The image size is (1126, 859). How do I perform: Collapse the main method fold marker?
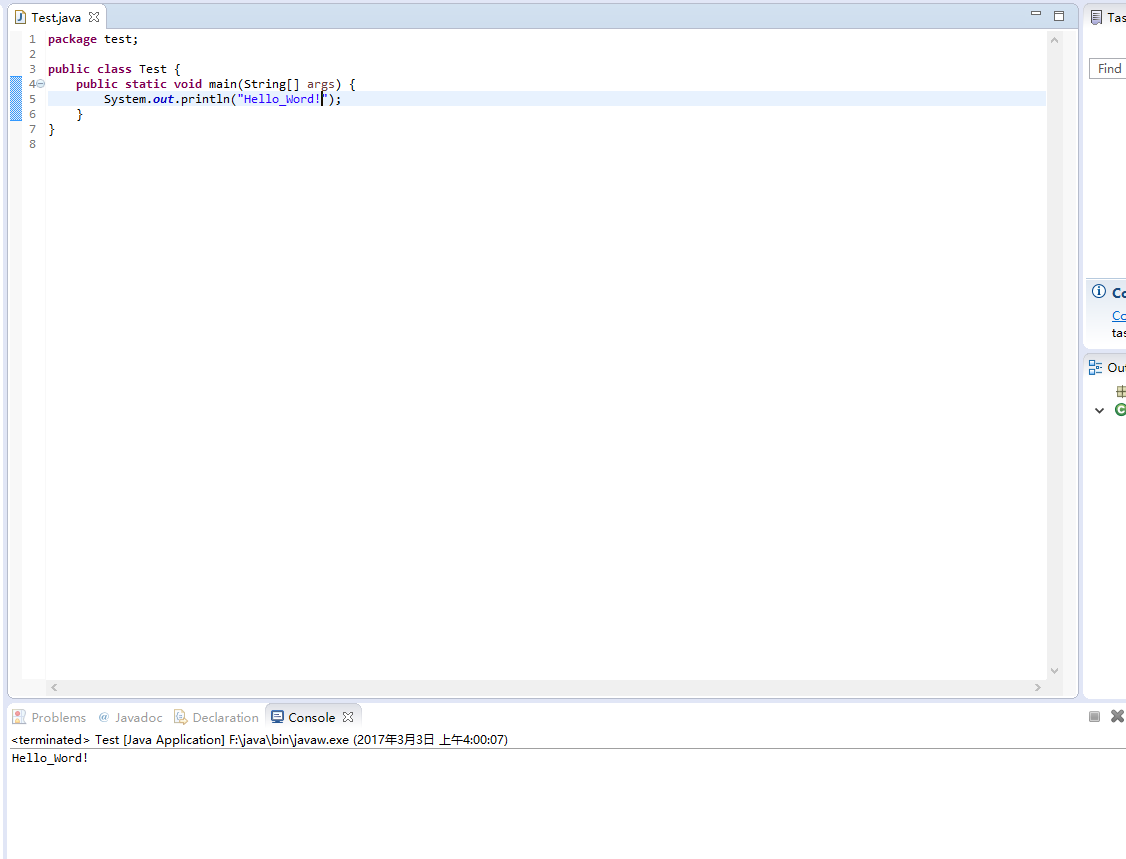pyautogui.click(x=41, y=84)
